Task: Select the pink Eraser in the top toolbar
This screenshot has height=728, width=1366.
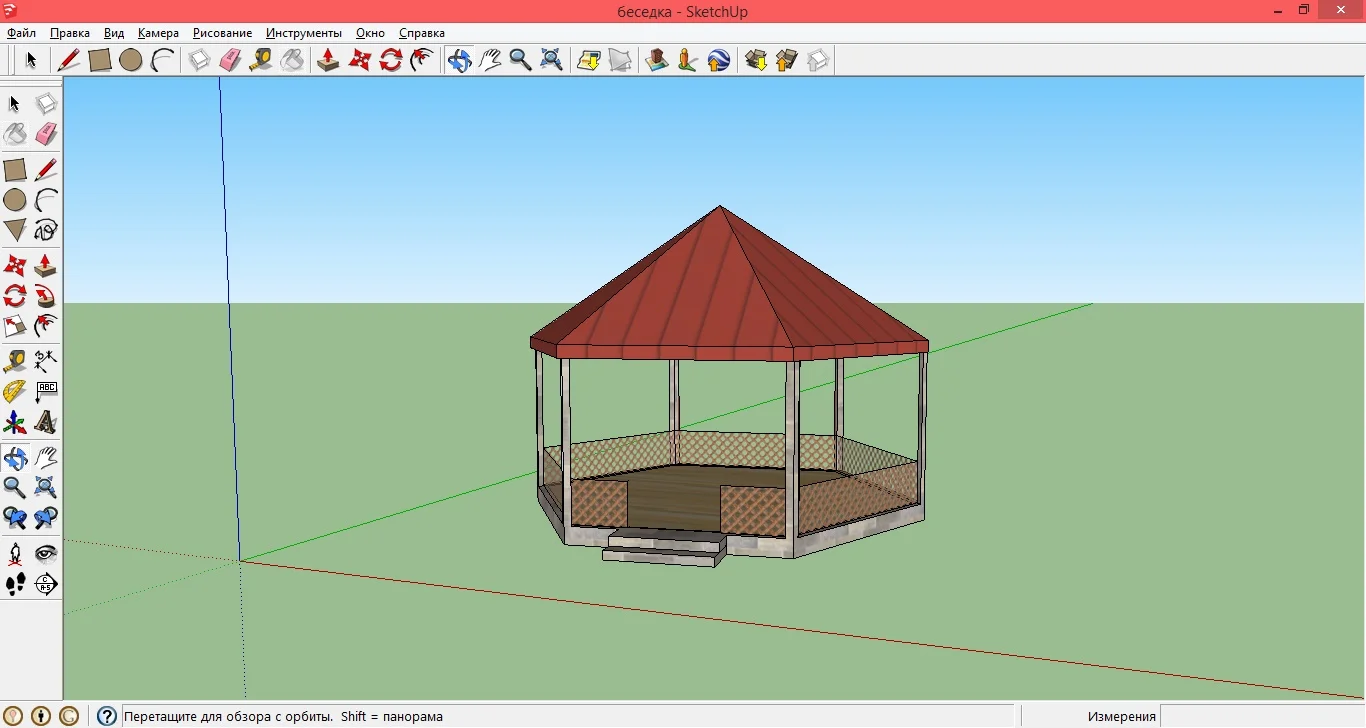Action: click(x=230, y=60)
